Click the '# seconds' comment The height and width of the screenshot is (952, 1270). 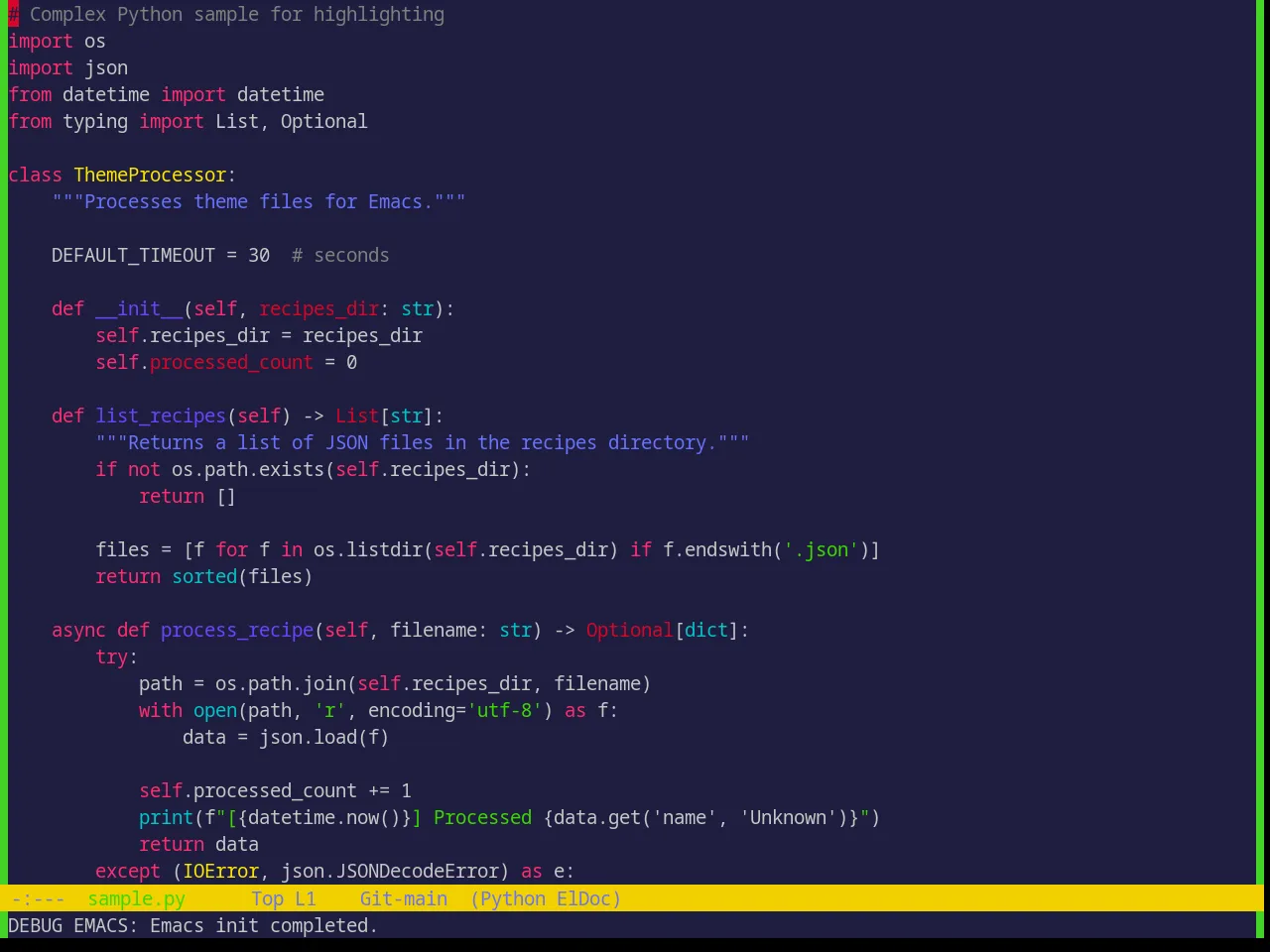point(340,255)
